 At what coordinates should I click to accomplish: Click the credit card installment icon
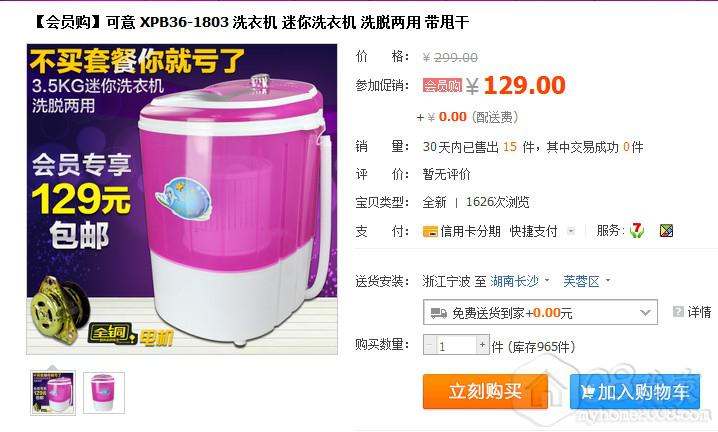pyautogui.click(x=430, y=232)
